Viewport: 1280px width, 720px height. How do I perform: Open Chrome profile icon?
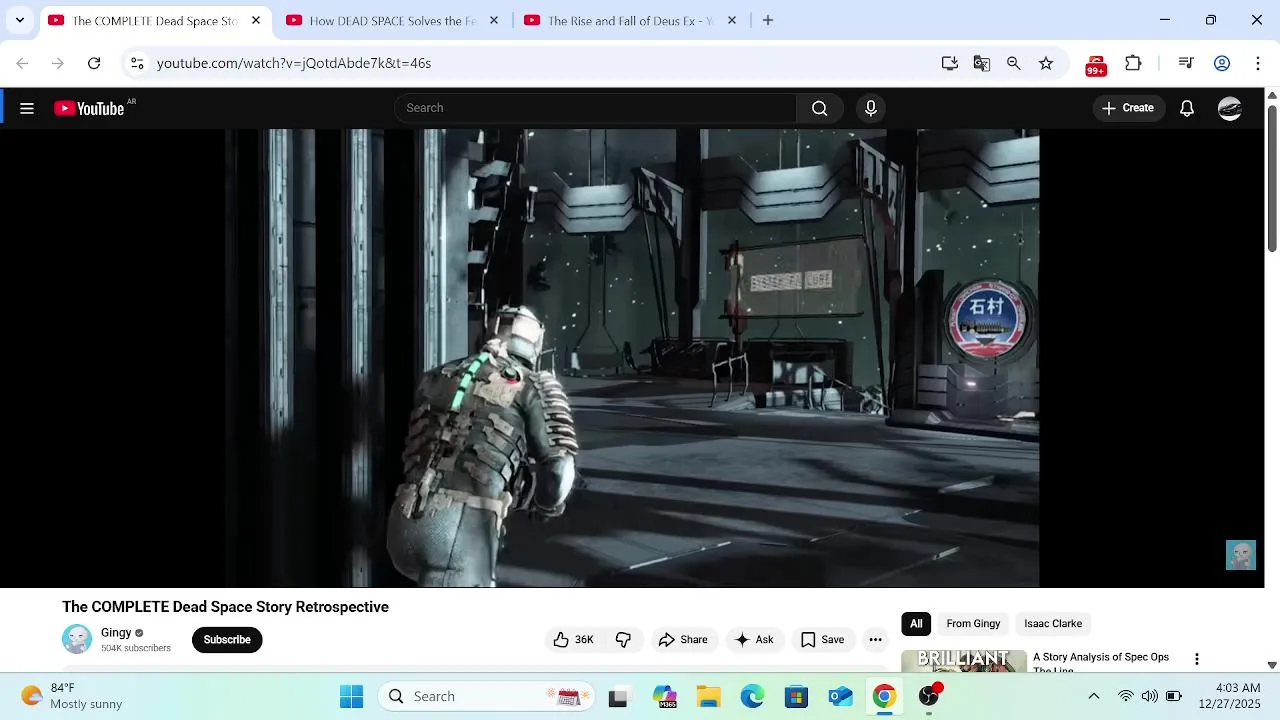(x=1222, y=63)
